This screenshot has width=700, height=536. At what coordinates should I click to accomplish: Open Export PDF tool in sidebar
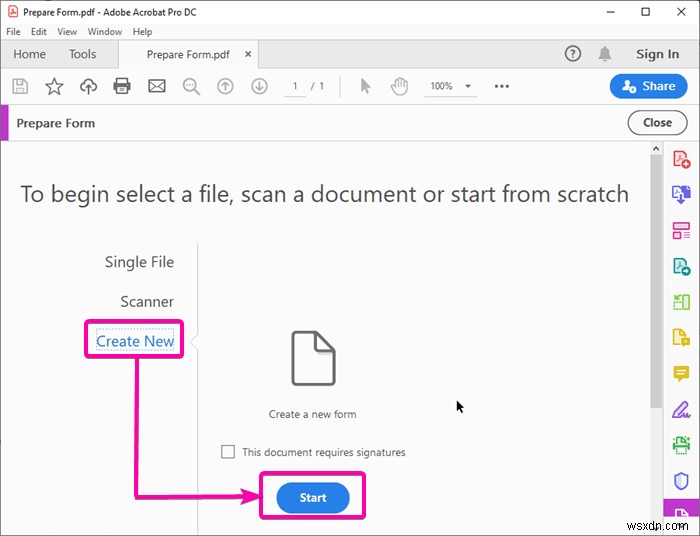681,266
